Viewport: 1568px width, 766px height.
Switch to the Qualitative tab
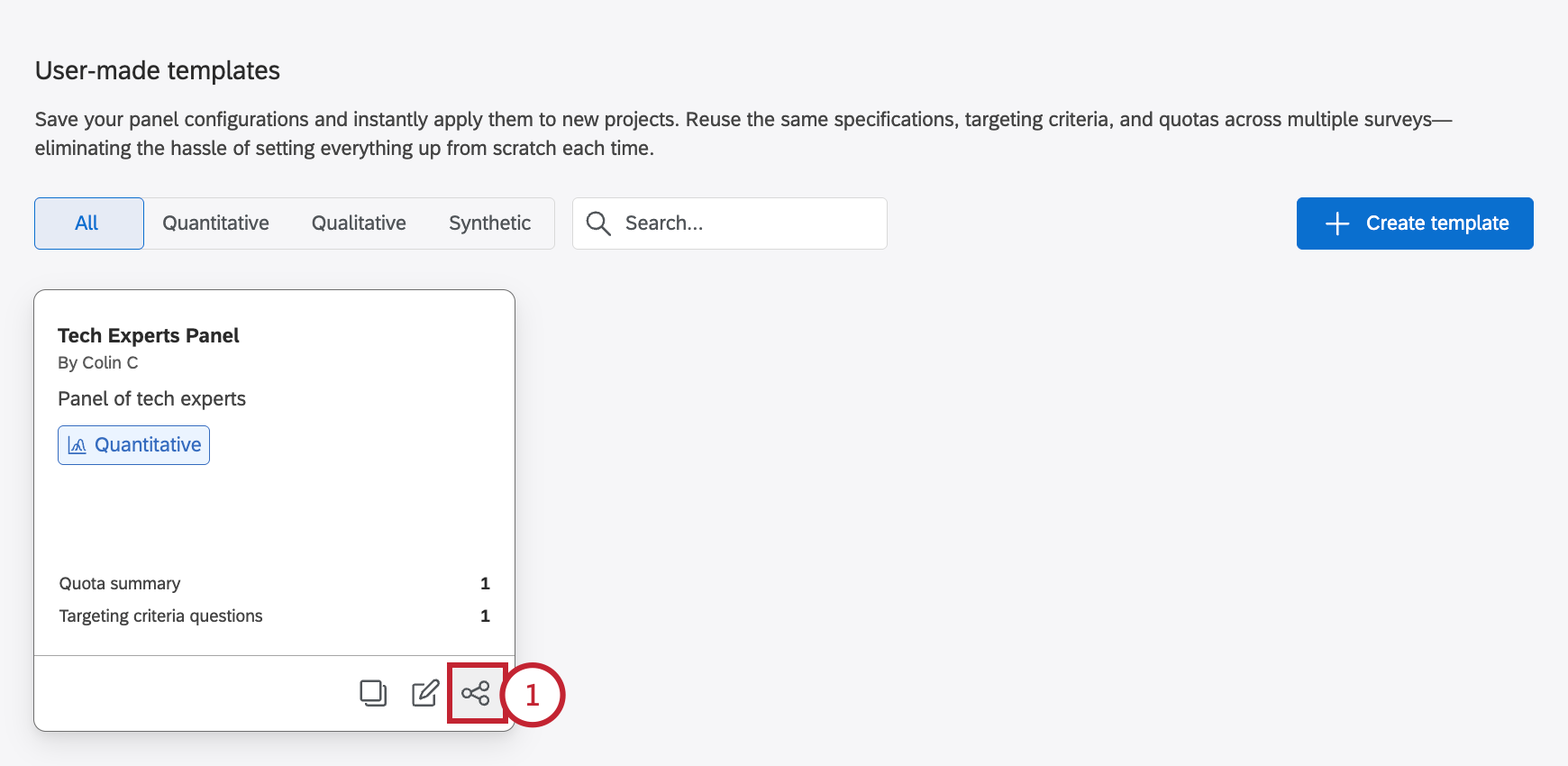tap(359, 223)
